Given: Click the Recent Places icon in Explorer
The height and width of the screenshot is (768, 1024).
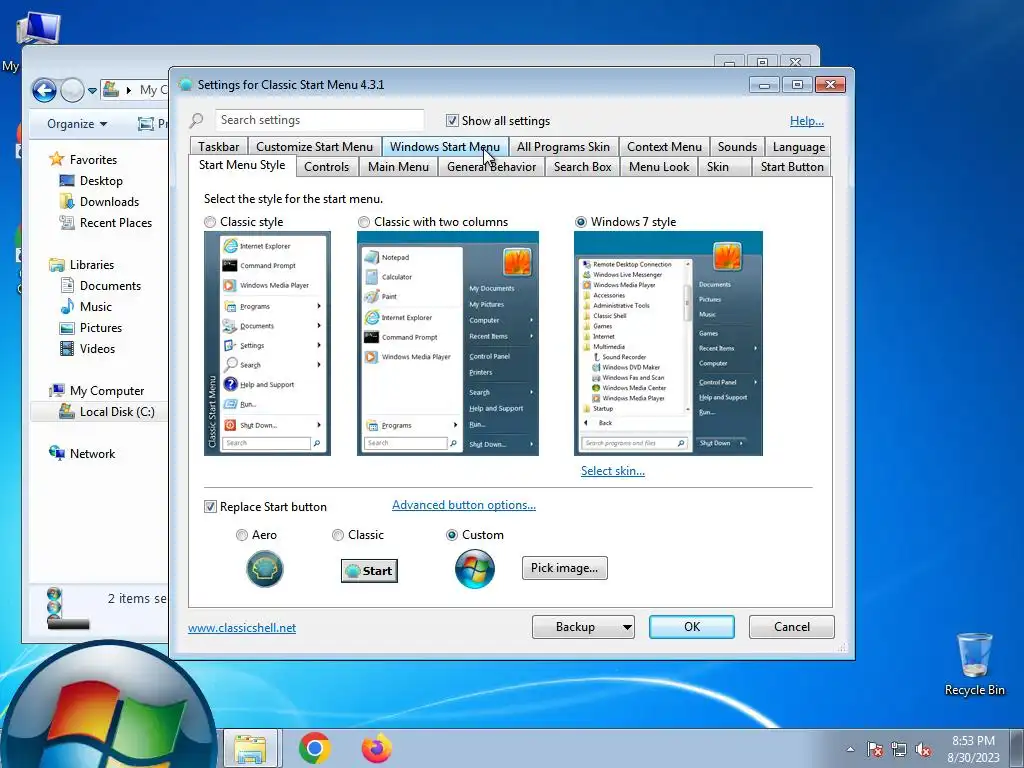Looking at the screenshot, I should pyautogui.click(x=67, y=222).
